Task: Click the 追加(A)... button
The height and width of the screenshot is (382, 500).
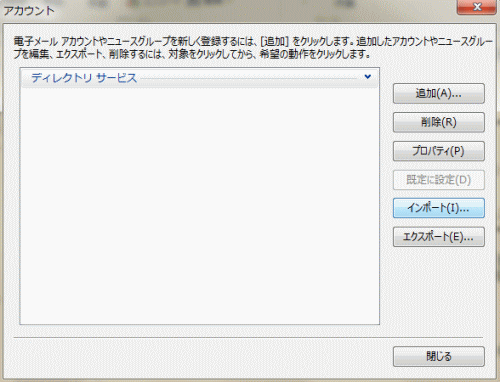Action: pyautogui.click(x=439, y=94)
